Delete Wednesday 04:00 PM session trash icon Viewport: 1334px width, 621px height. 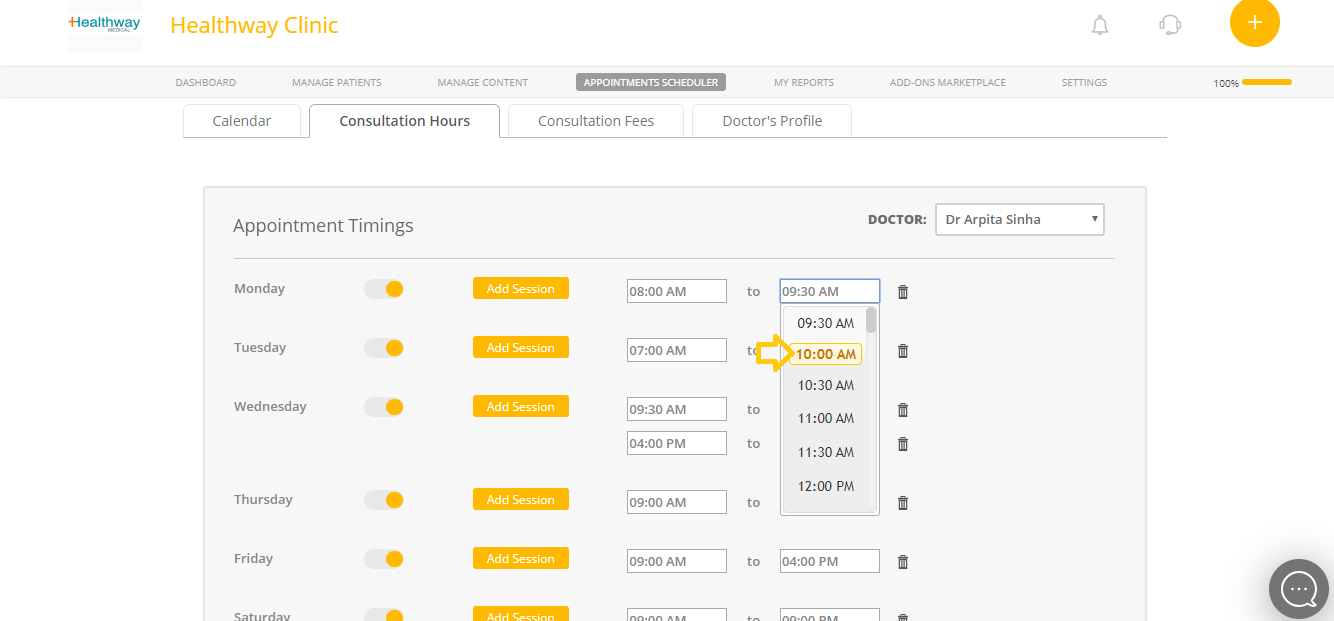pyautogui.click(x=903, y=444)
